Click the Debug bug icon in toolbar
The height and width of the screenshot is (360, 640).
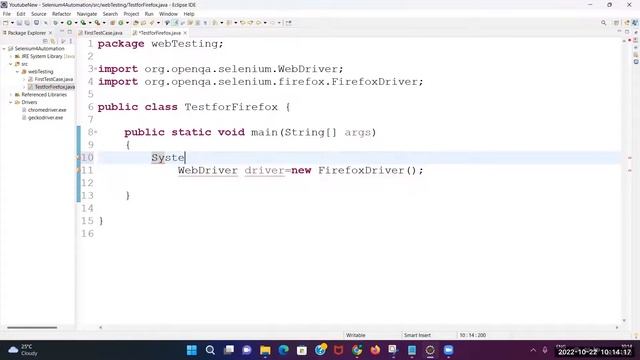(x=56, y=23)
